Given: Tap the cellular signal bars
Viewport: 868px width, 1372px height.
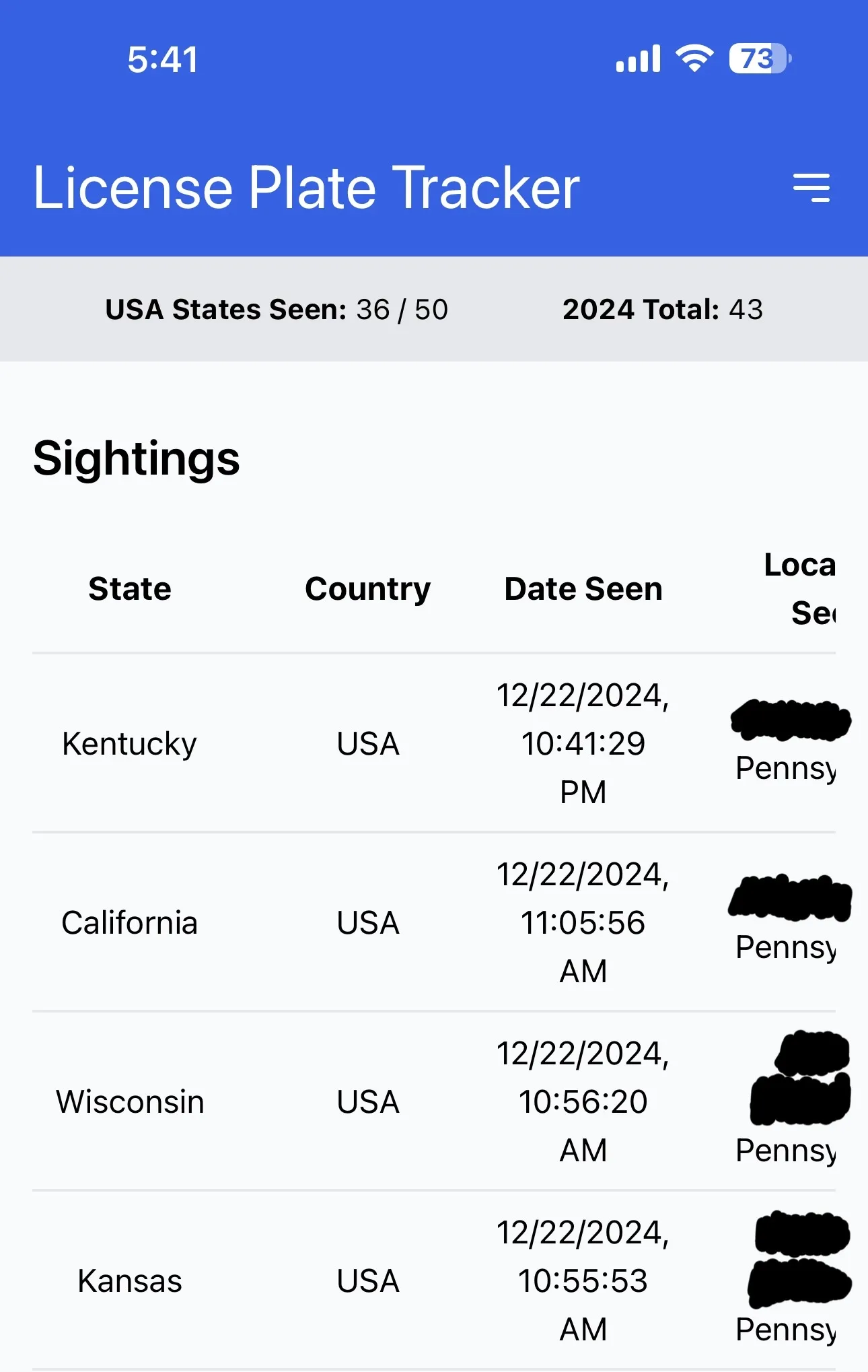Looking at the screenshot, I should pos(638,59).
